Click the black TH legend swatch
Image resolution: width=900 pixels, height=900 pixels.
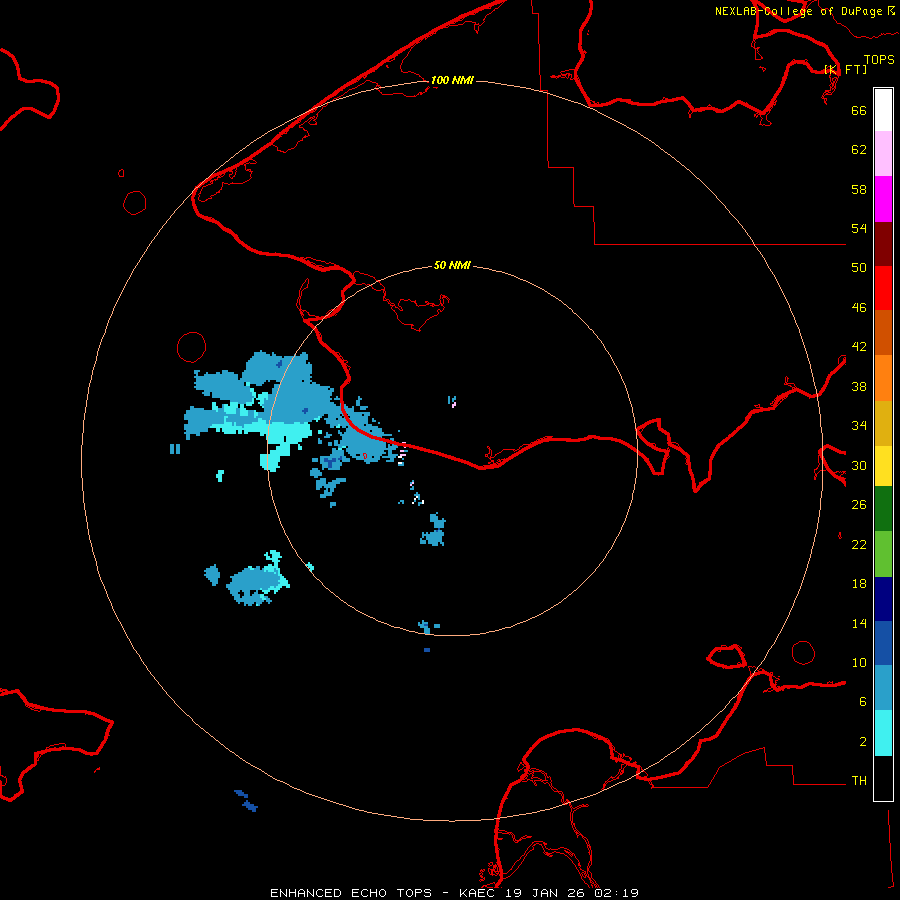[x=883, y=778]
